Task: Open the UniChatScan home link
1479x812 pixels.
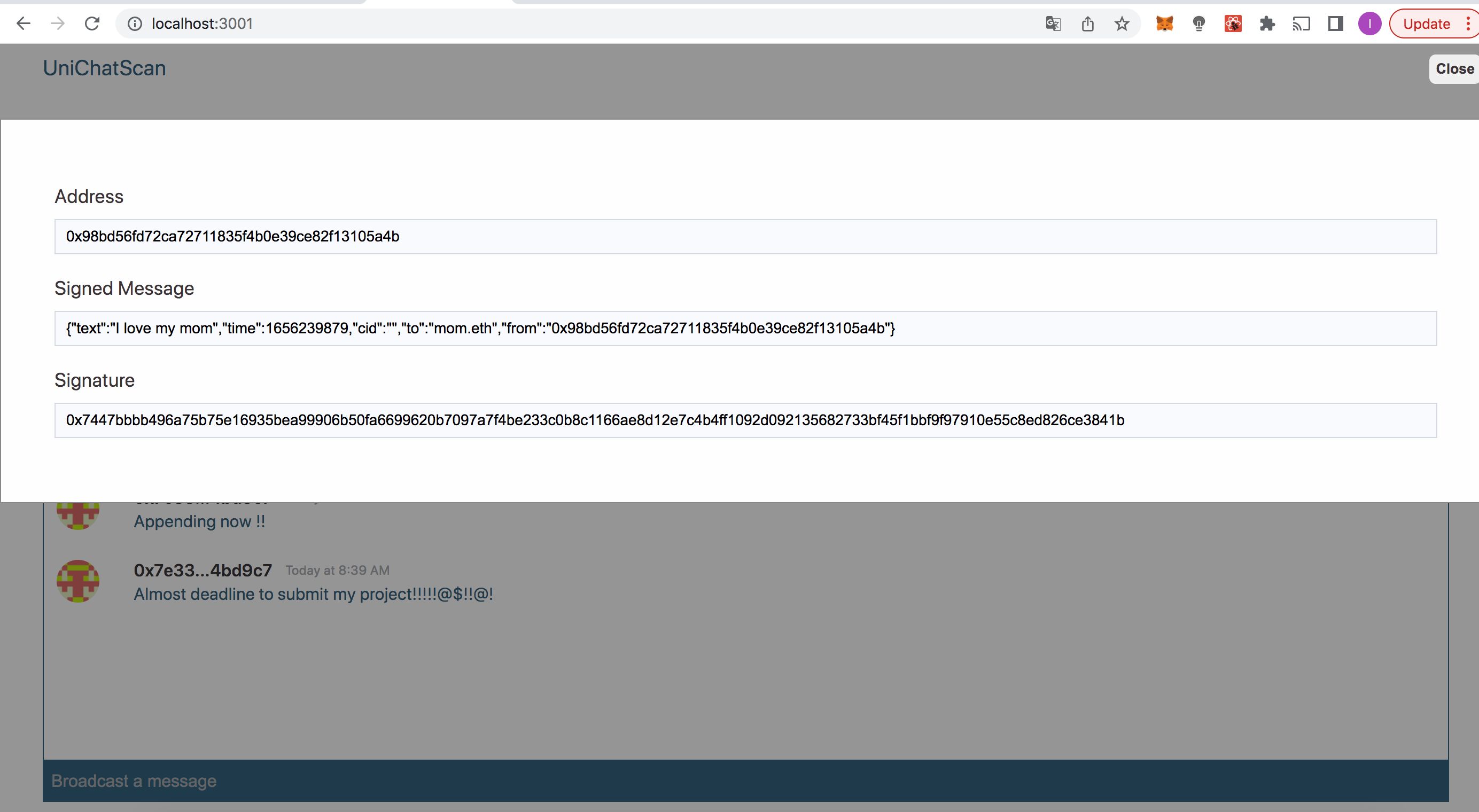Action: tap(105, 68)
